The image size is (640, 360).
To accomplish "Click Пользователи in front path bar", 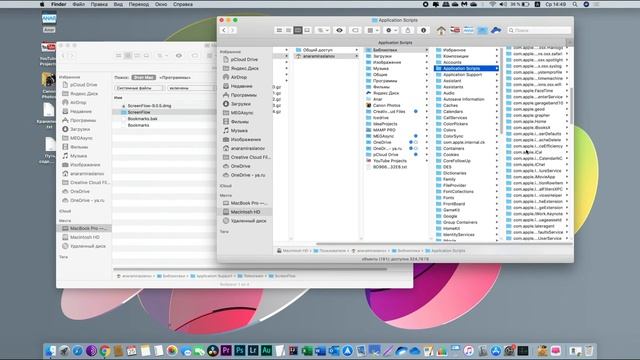I will tap(330, 251).
